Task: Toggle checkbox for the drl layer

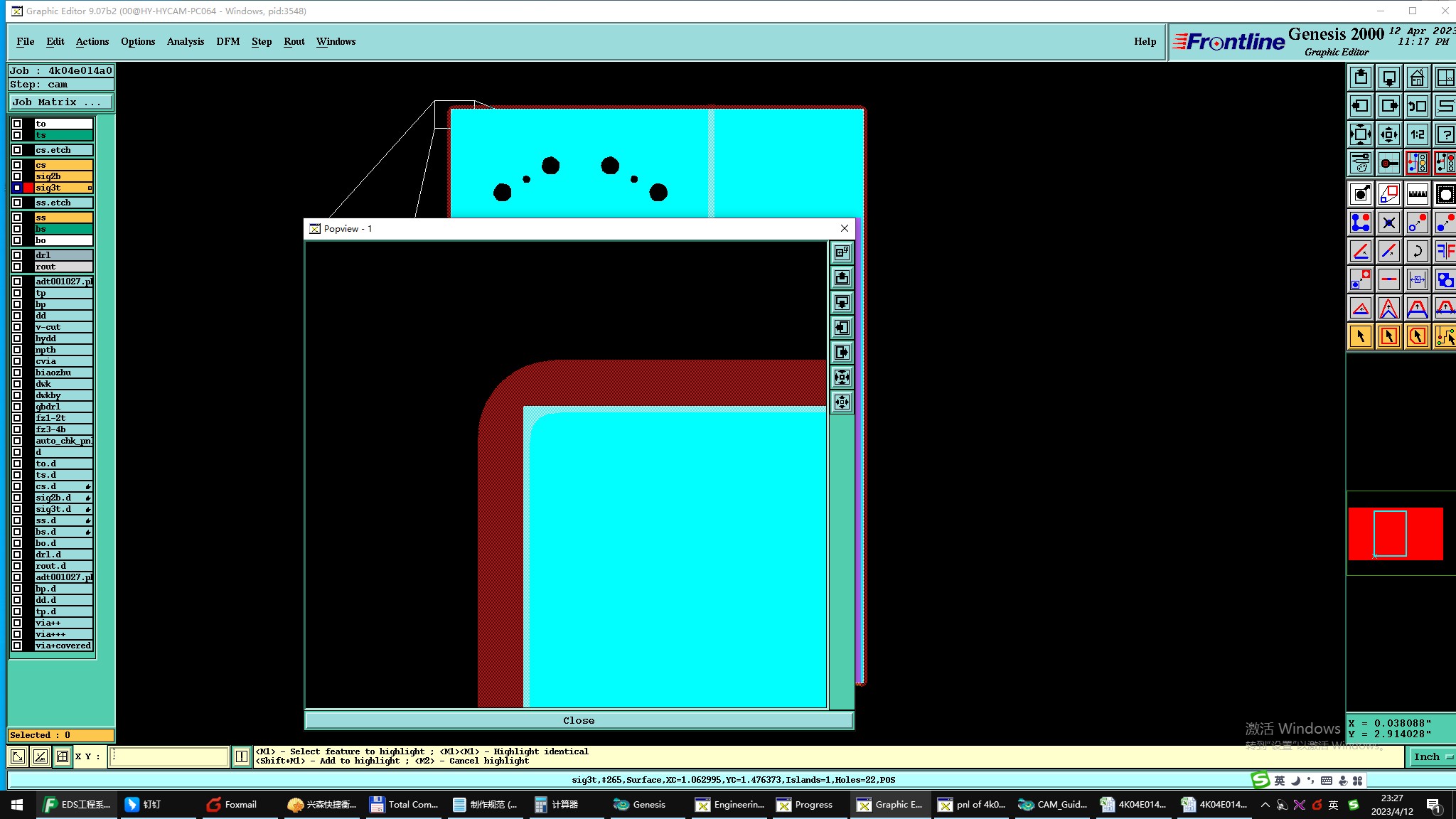Action: pos(17,255)
